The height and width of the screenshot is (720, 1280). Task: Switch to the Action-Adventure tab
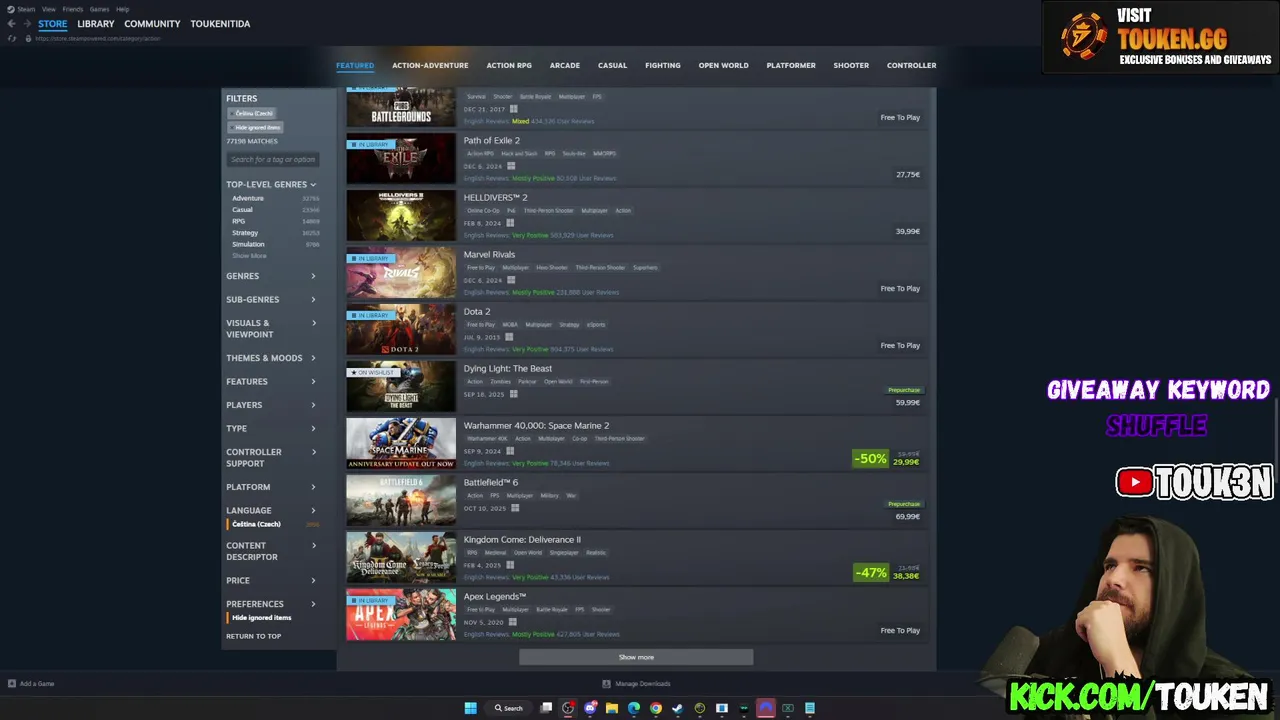[x=430, y=65]
